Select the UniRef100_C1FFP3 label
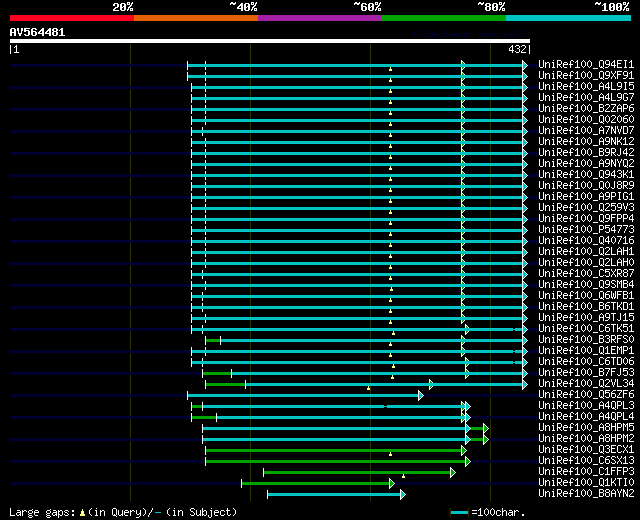The image size is (640, 520). coord(586,472)
